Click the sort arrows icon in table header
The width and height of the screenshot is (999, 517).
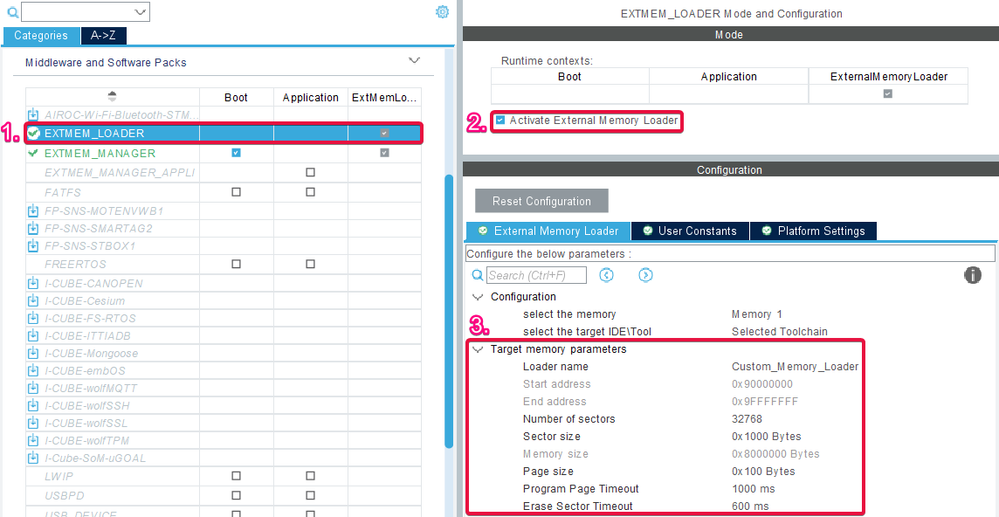112,97
